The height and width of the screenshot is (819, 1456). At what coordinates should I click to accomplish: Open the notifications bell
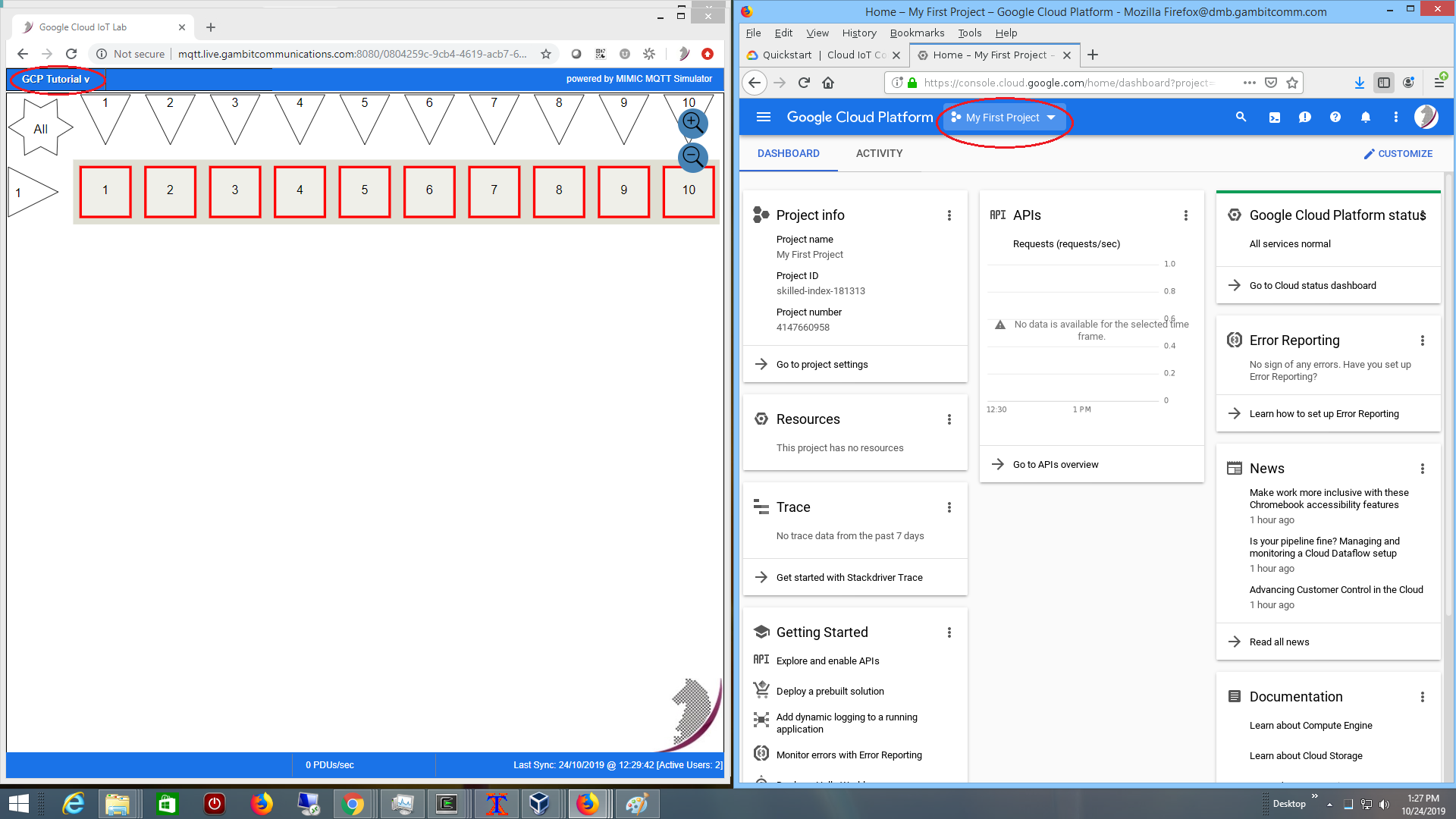coord(1366,117)
